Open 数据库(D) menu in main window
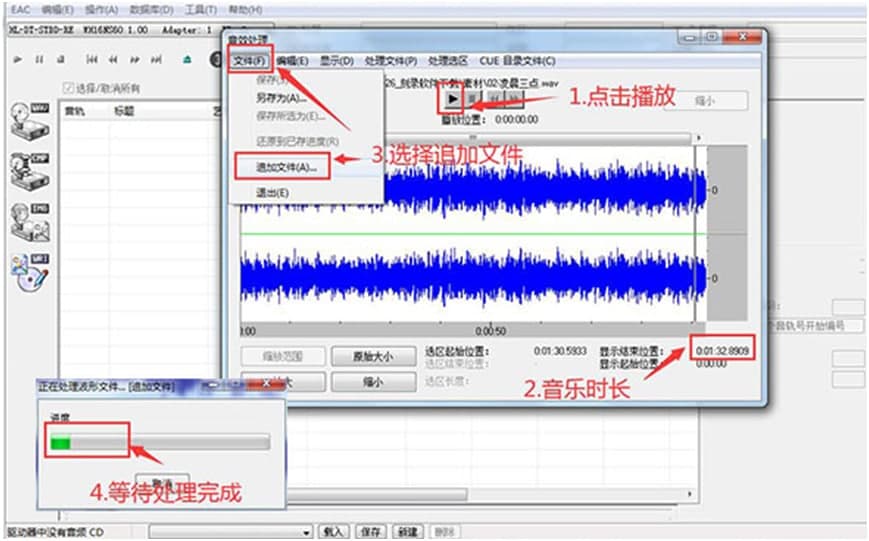 pos(151,9)
